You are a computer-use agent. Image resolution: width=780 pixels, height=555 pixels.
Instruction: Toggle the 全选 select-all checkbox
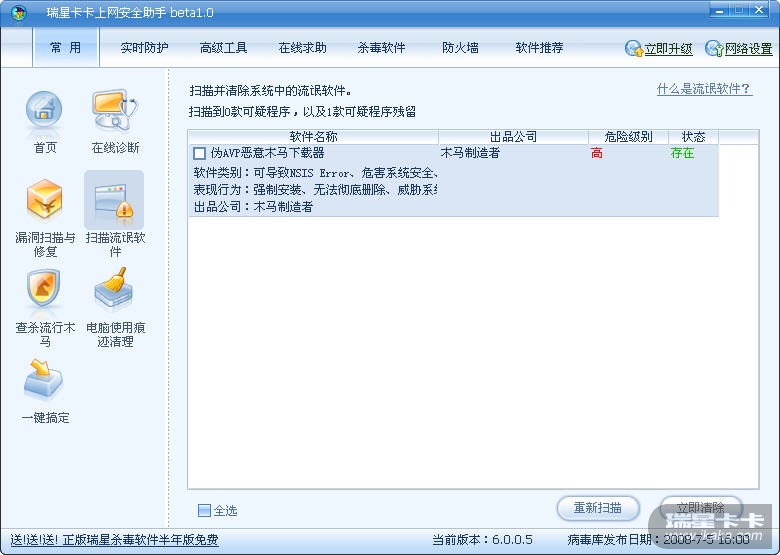pos(204,510)
